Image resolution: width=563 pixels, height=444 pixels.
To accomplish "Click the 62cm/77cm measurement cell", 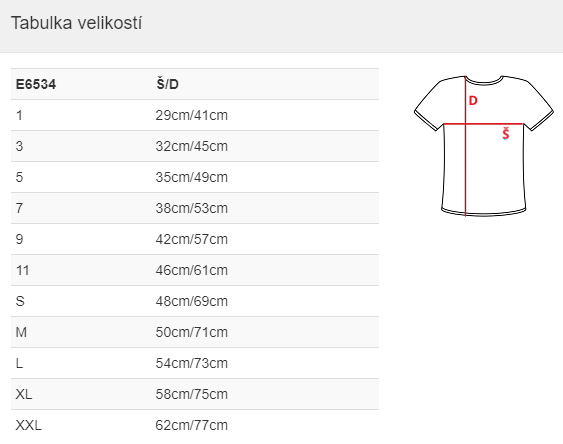I will point(192,425).
